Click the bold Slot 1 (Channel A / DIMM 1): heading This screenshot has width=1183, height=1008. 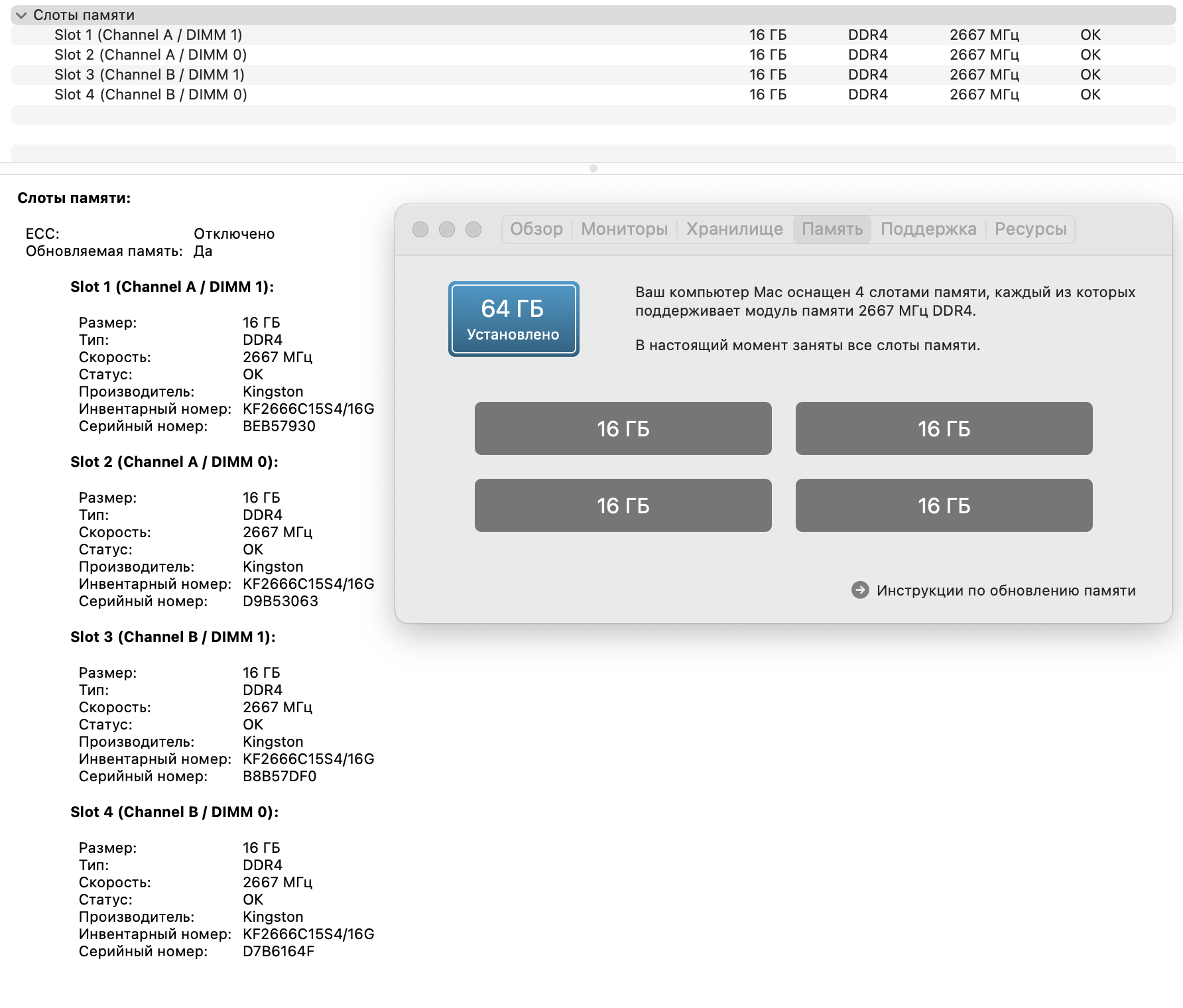pos(172,287)
